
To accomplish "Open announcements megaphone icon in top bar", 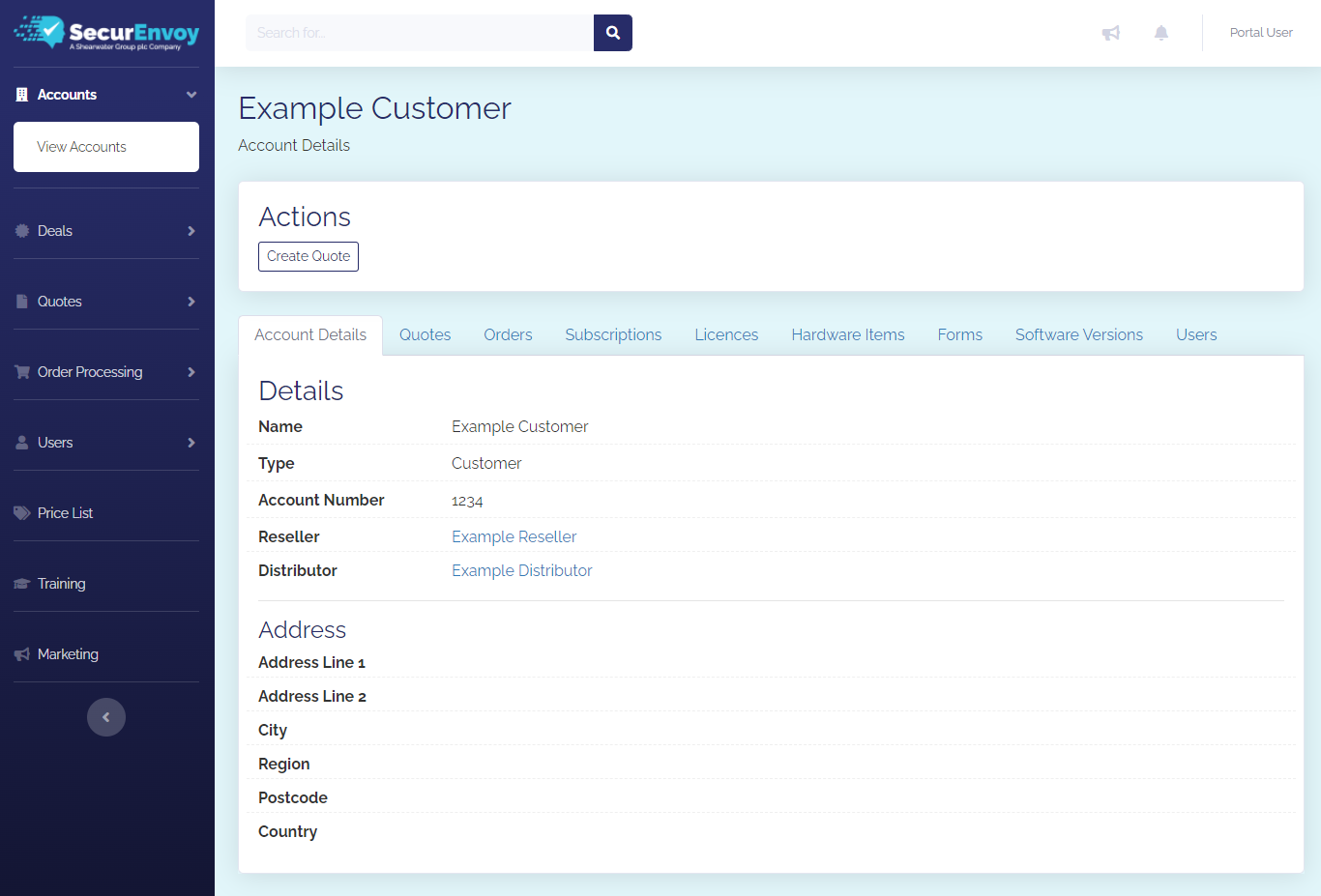I will [x=1111, y=33].
